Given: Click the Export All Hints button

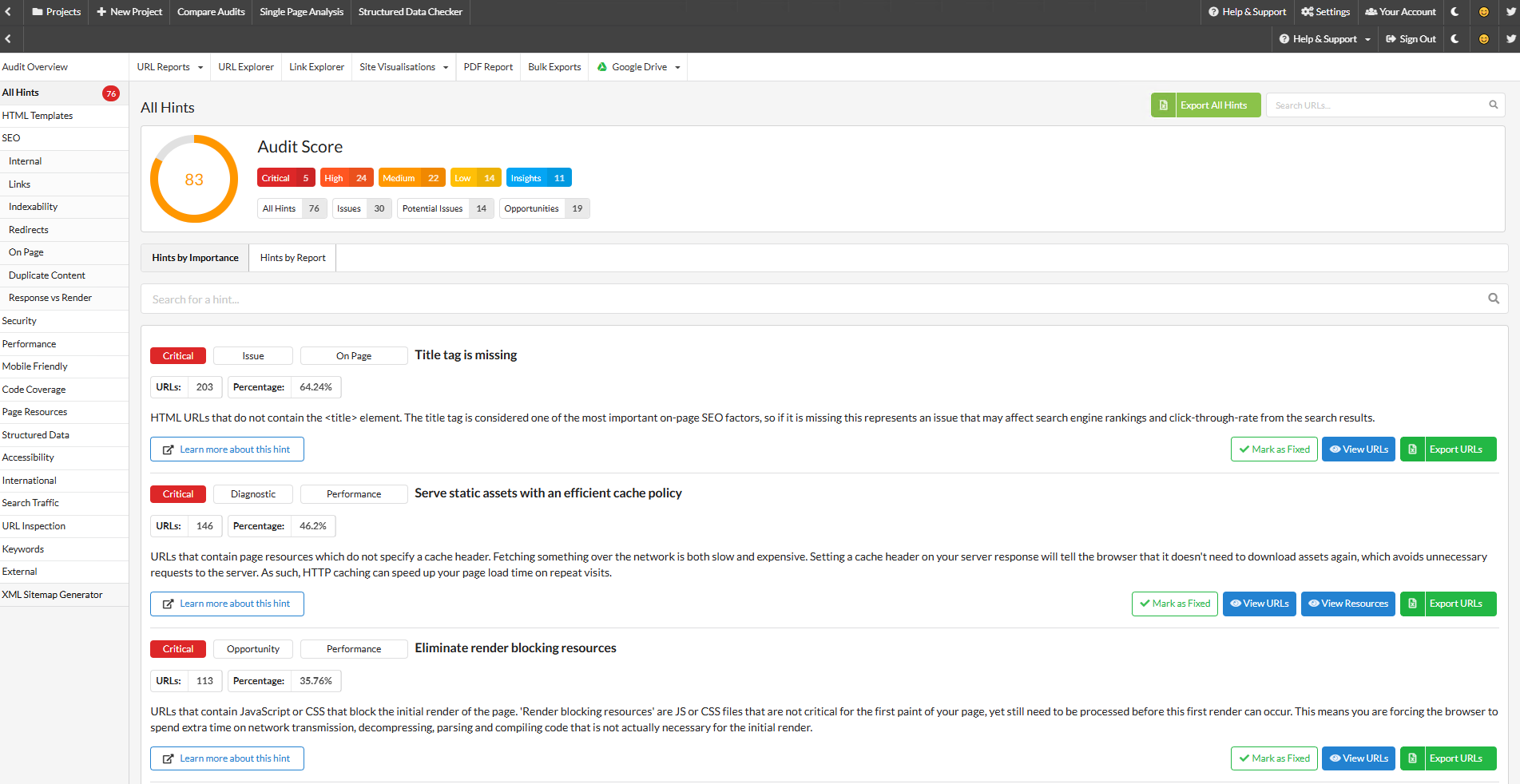Looking at the screenshot, I should [1206, 105].
